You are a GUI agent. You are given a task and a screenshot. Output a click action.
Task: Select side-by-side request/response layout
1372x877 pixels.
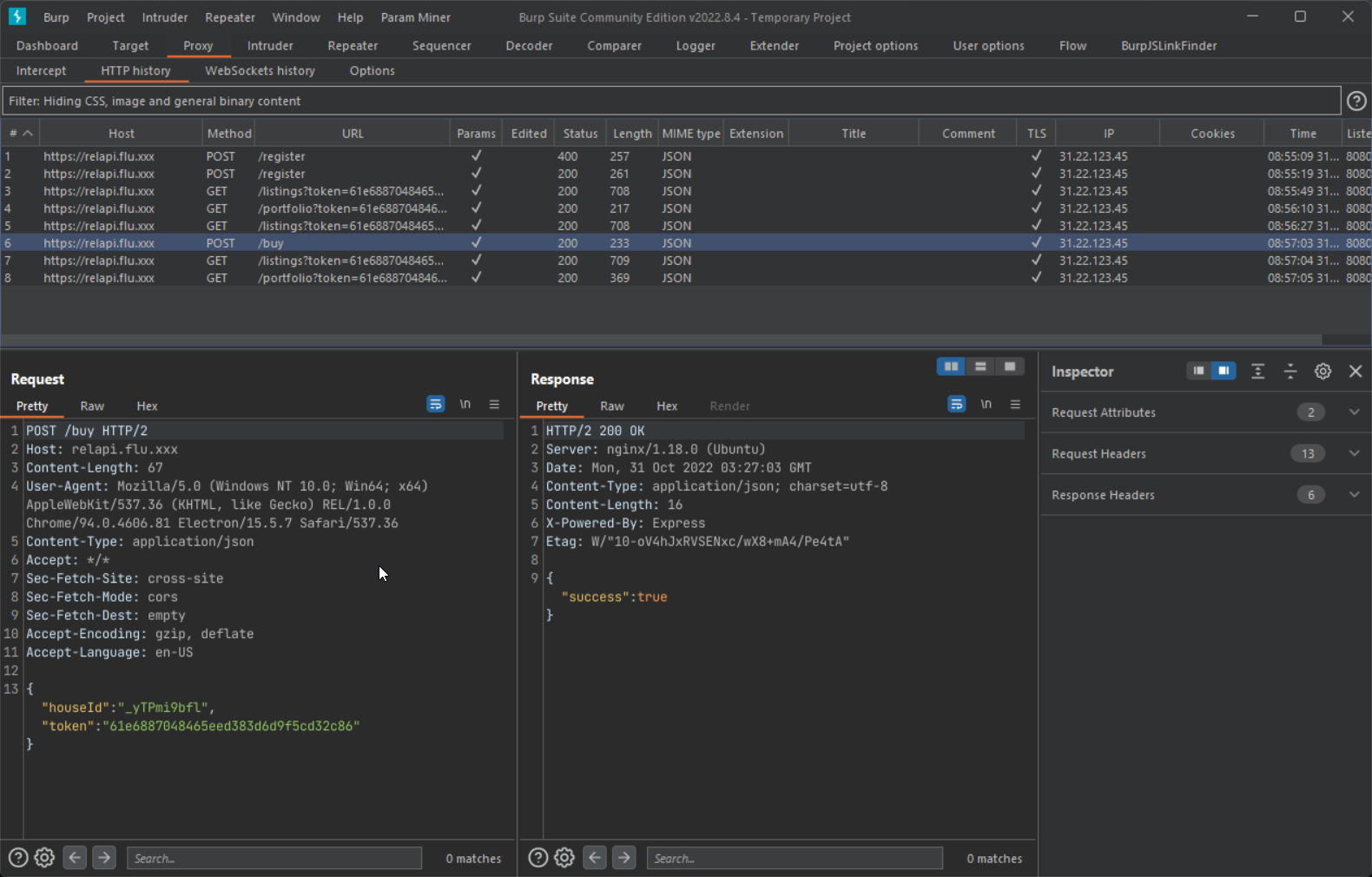[x=952, y=367]
